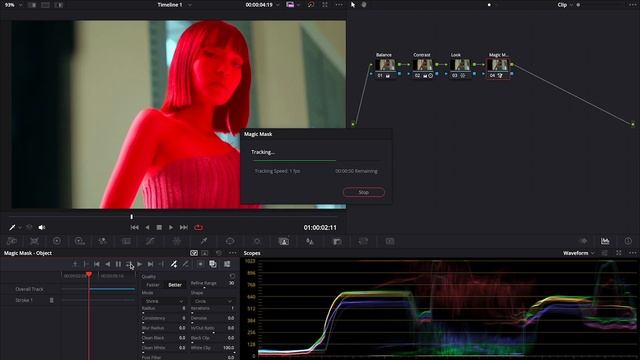Select the add stroke brush tool
This screenshot has width=640, height=360.
173,264
